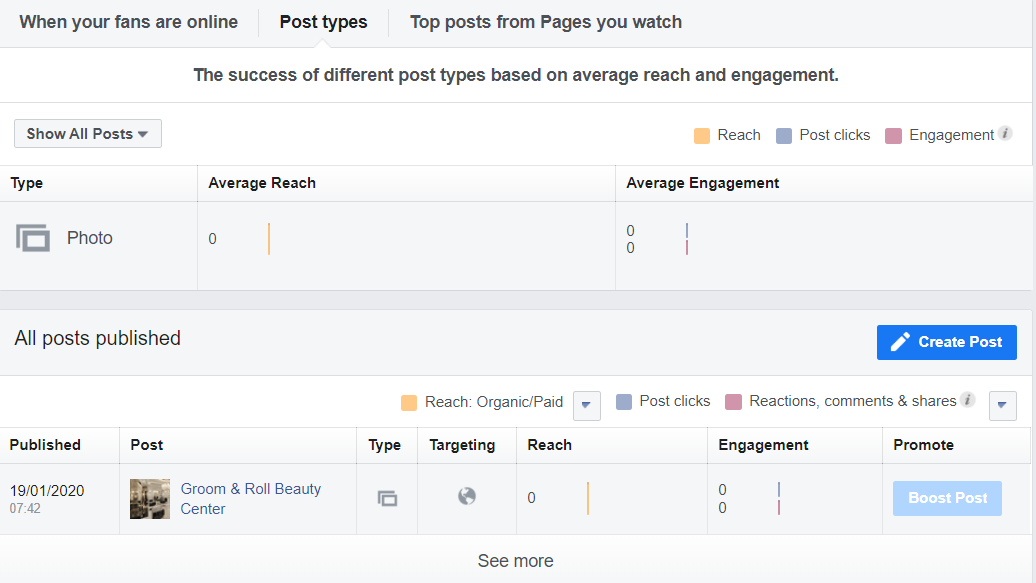
Task: Expand the Reach: Organic/Paid dropdown arrow
Action: coord(586,405)
